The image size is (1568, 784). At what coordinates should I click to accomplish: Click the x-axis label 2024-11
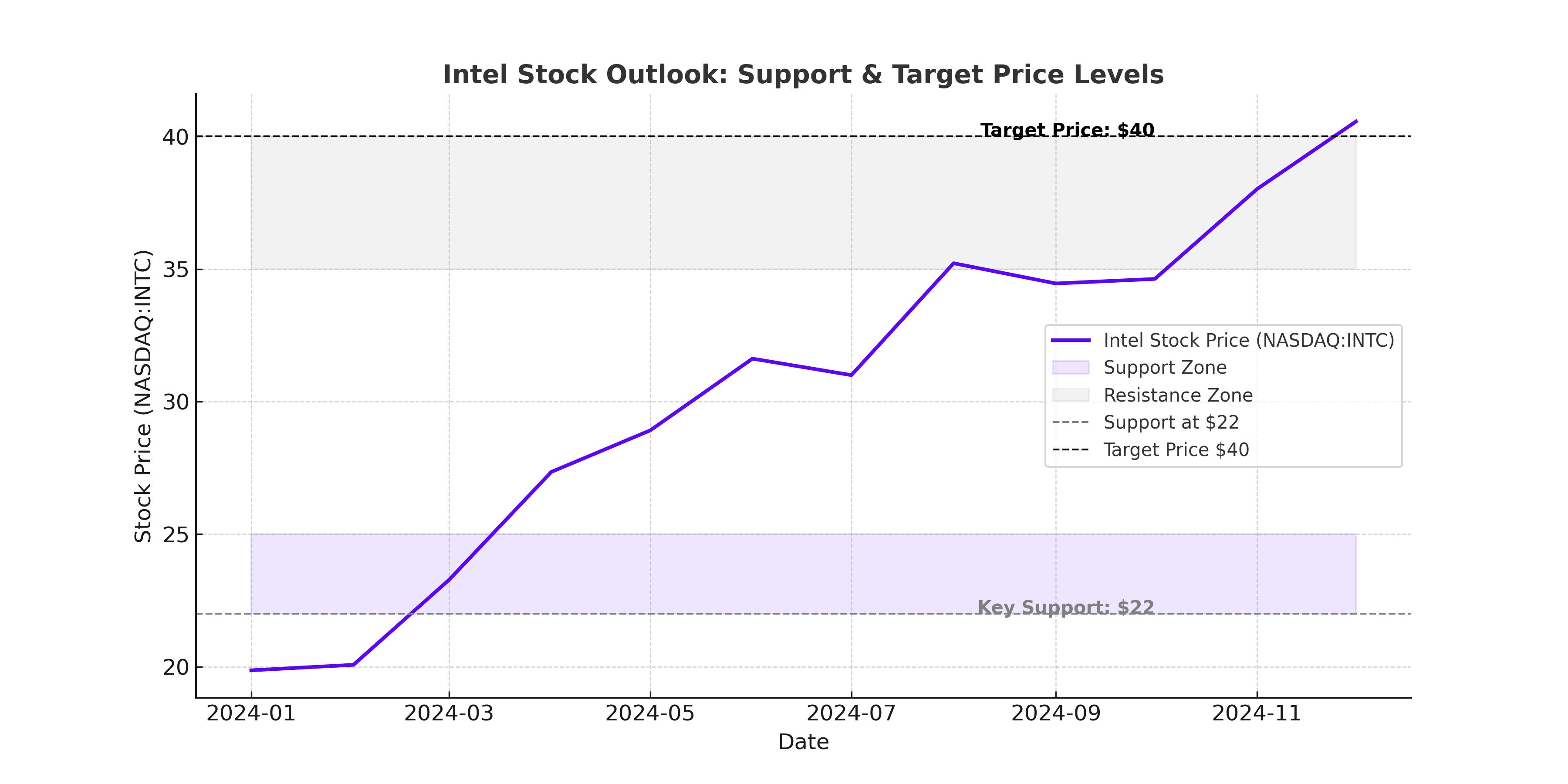(1257, 713)
